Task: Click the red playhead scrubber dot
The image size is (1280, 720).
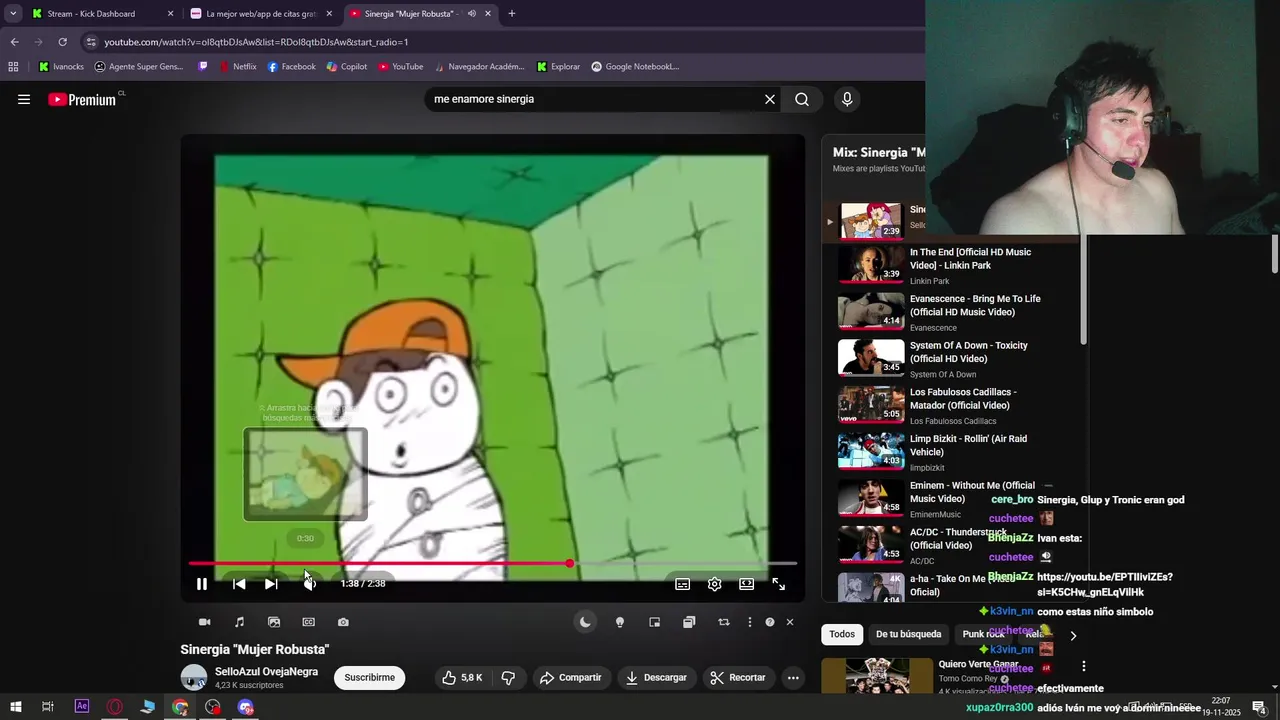Action: click(x=570, y=564)
